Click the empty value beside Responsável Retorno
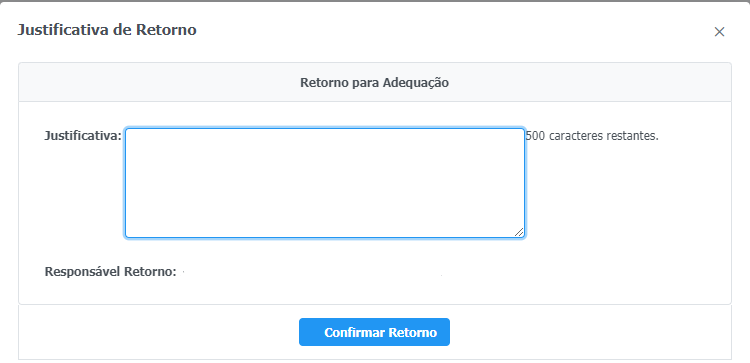Viewport: 750px width, 363px height. [311, 272]
